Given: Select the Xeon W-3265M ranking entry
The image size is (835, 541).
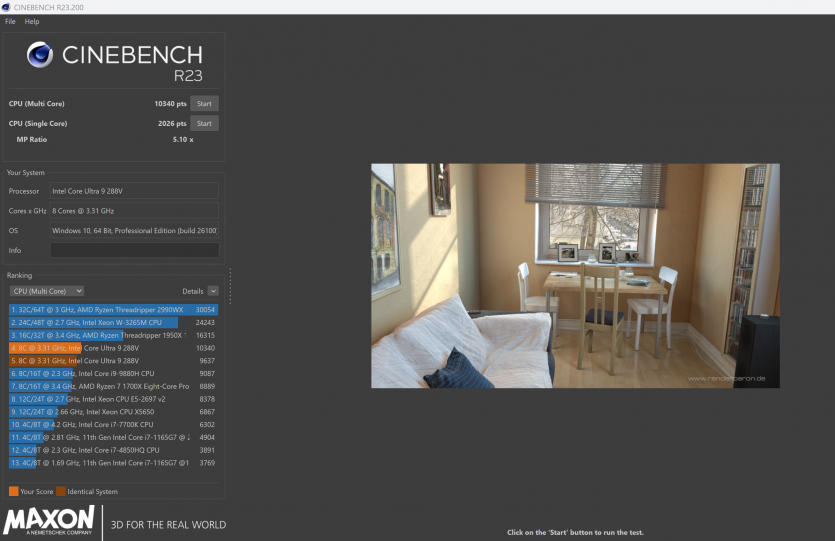Looking at the screenshot, I should pos(113,323).
